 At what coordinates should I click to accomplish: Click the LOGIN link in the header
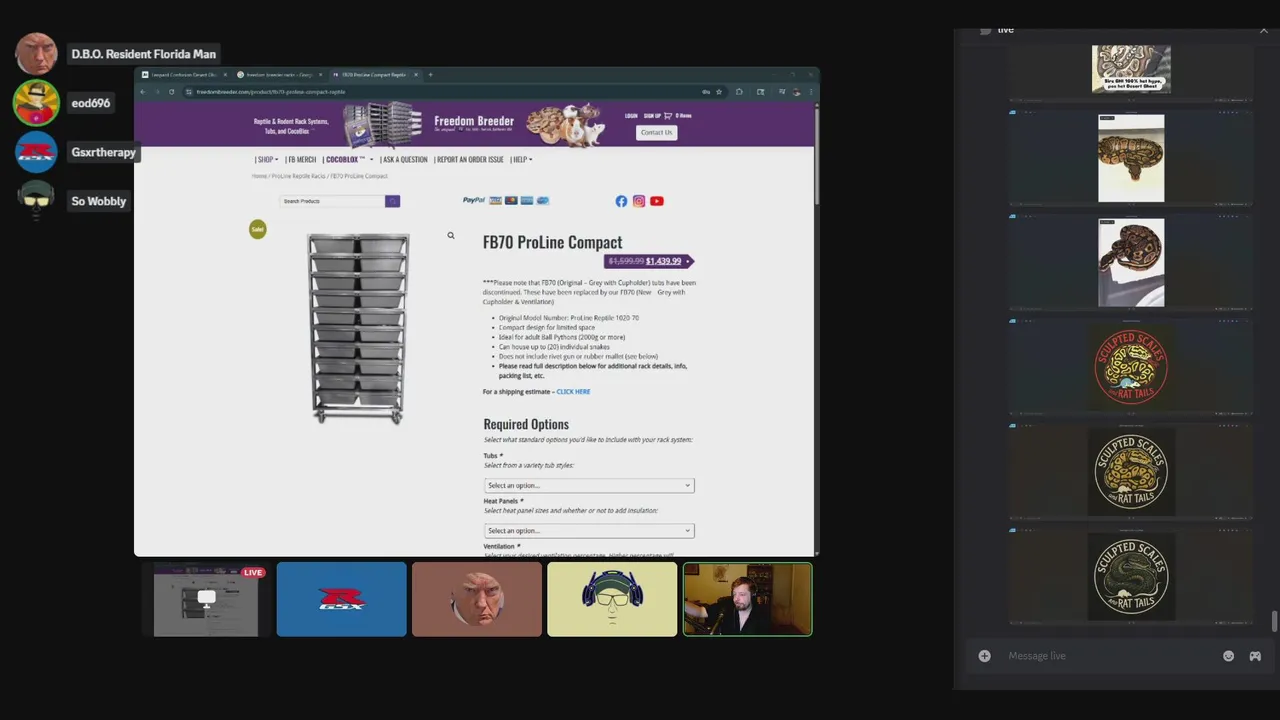pos(631,116)
